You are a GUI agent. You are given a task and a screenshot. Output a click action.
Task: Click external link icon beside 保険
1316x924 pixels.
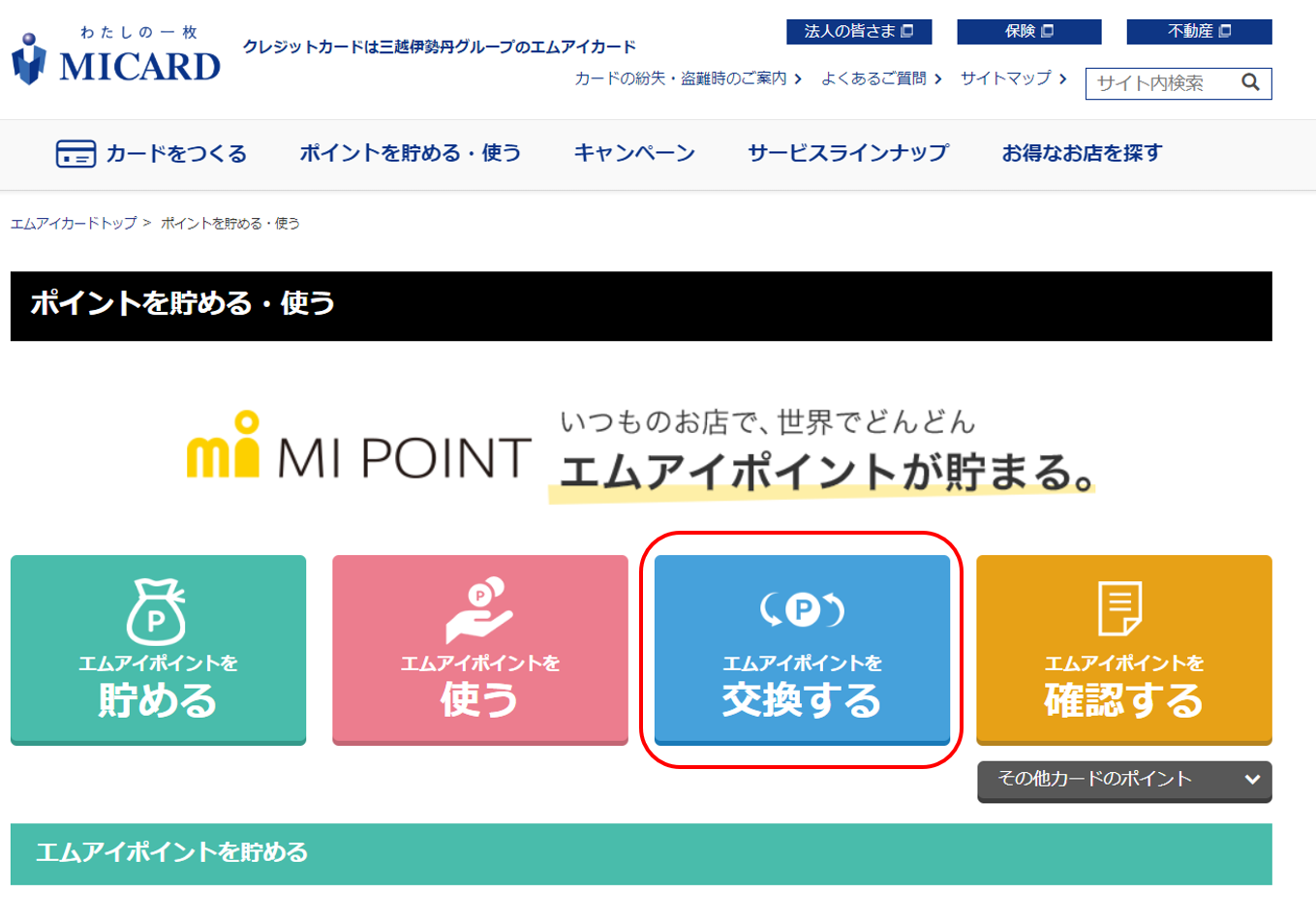pyautogui.click(x=1047, y=31)
